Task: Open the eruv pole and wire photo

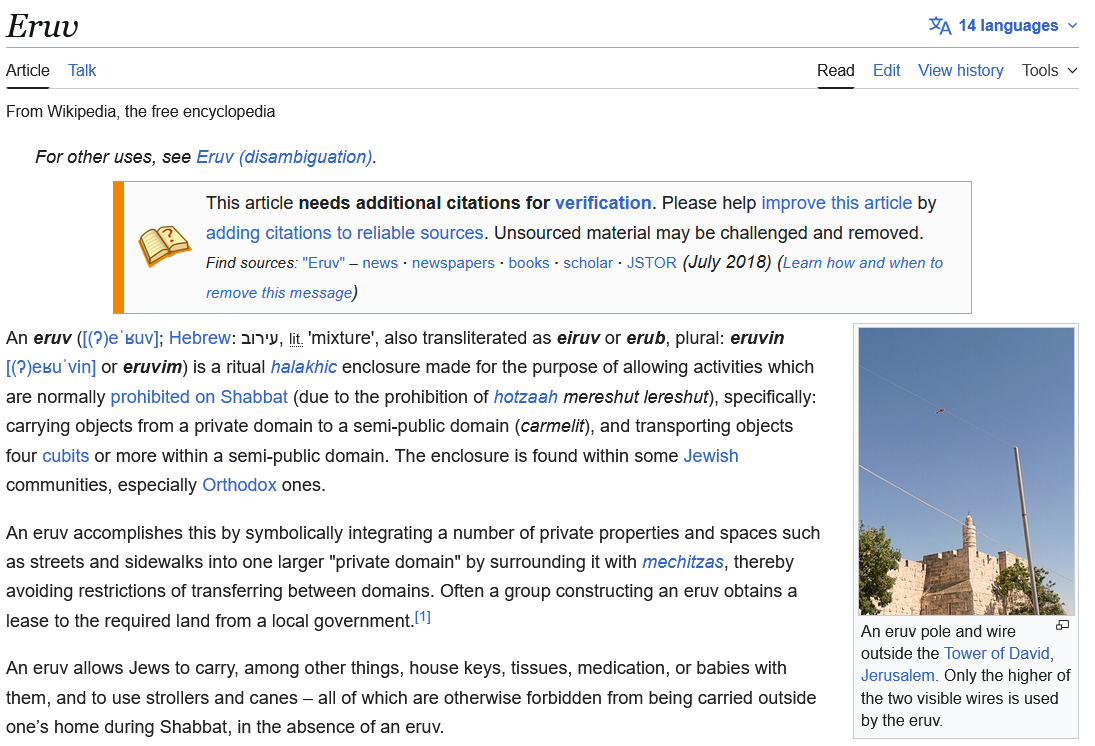Action: coord(967,471)
